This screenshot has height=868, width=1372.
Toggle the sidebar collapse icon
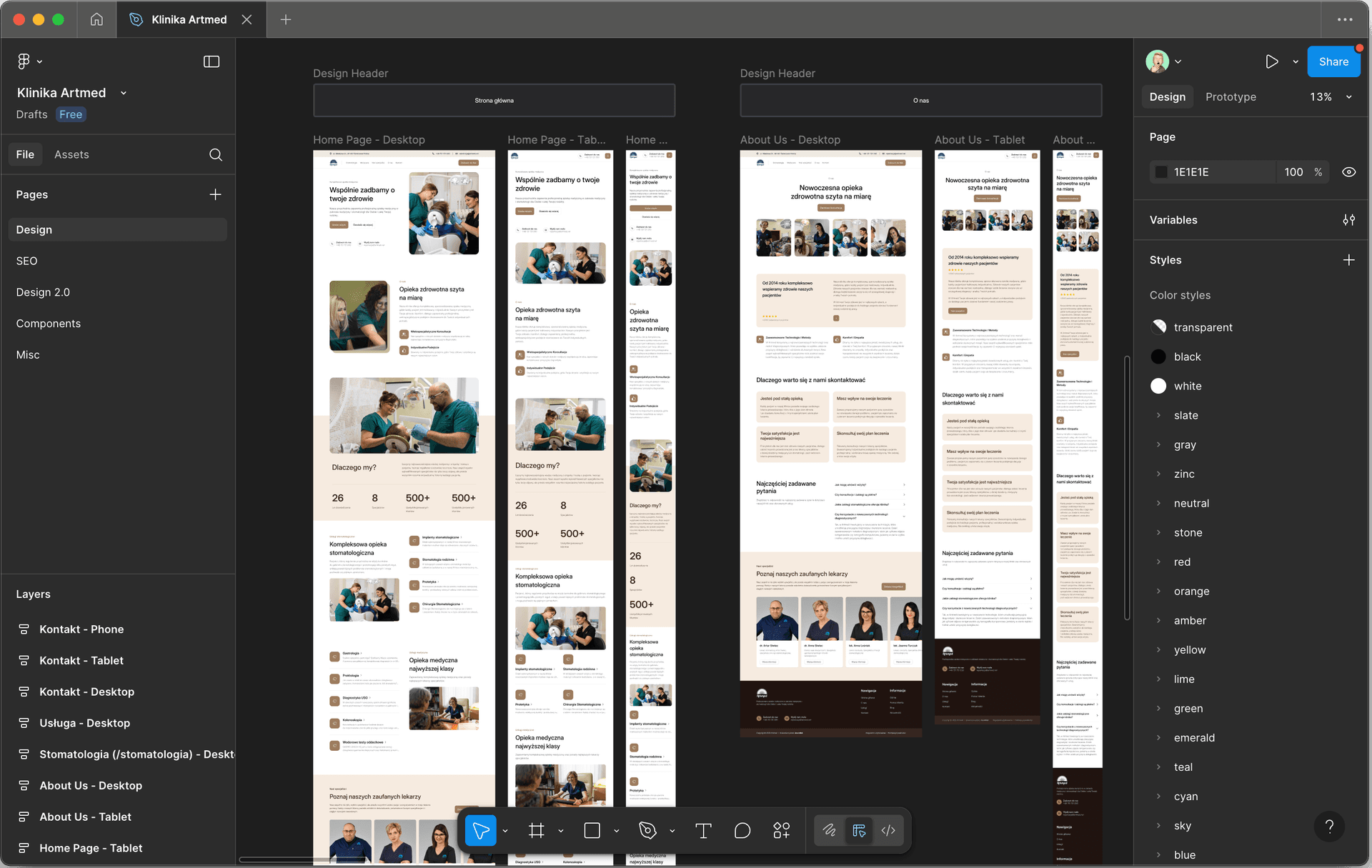pos(212,61)
